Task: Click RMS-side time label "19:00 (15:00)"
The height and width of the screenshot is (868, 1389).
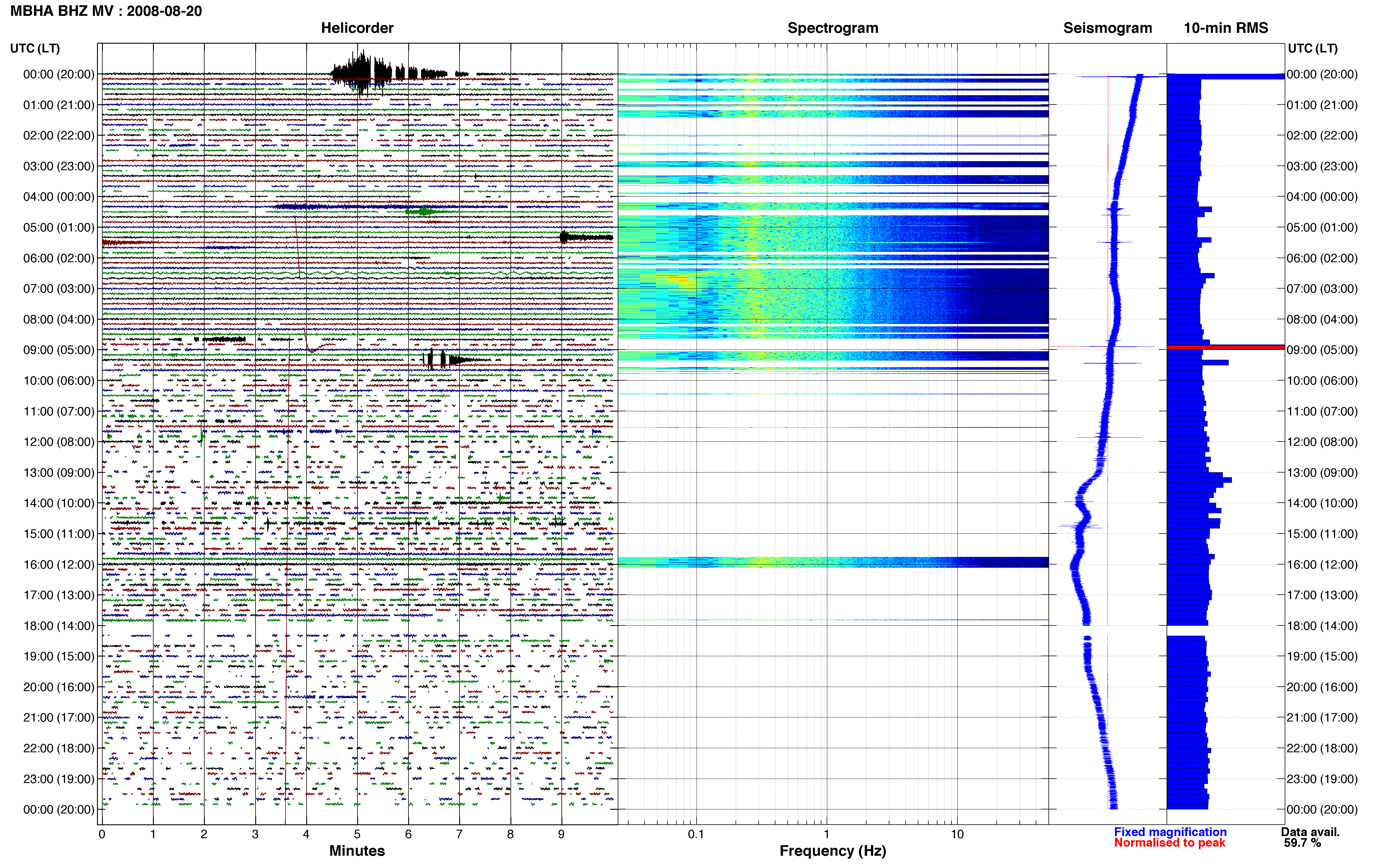Action: (1322, 656)
